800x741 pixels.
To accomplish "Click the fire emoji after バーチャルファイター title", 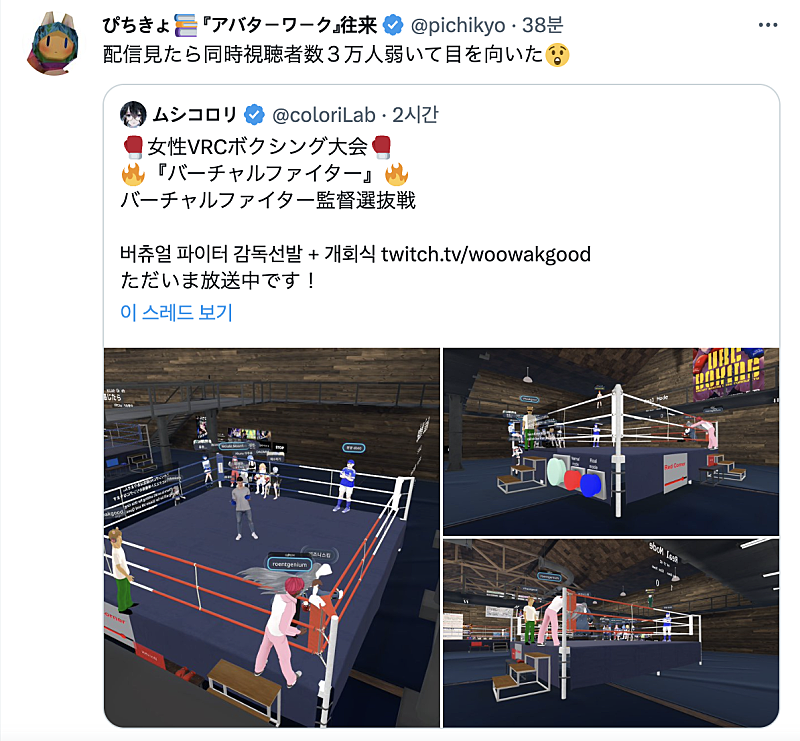I will 396,174.
